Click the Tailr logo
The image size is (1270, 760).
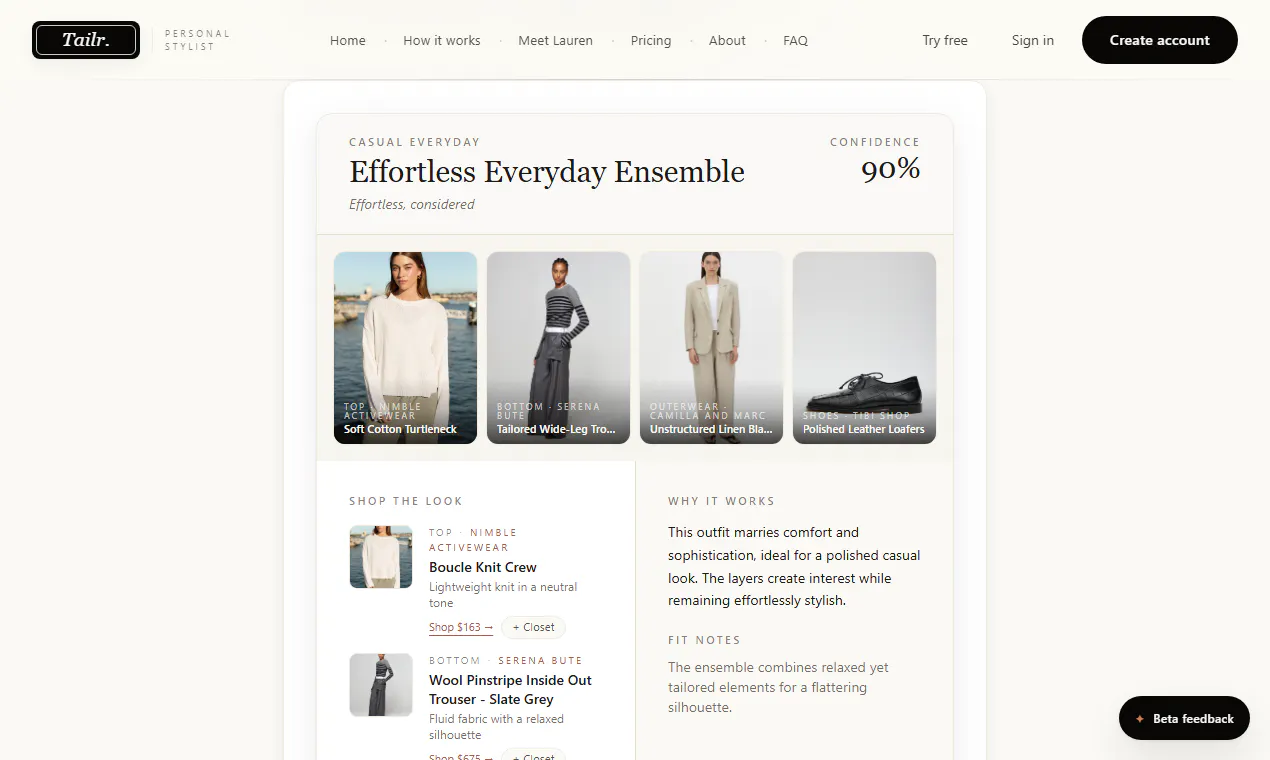(x=86, y=40)
